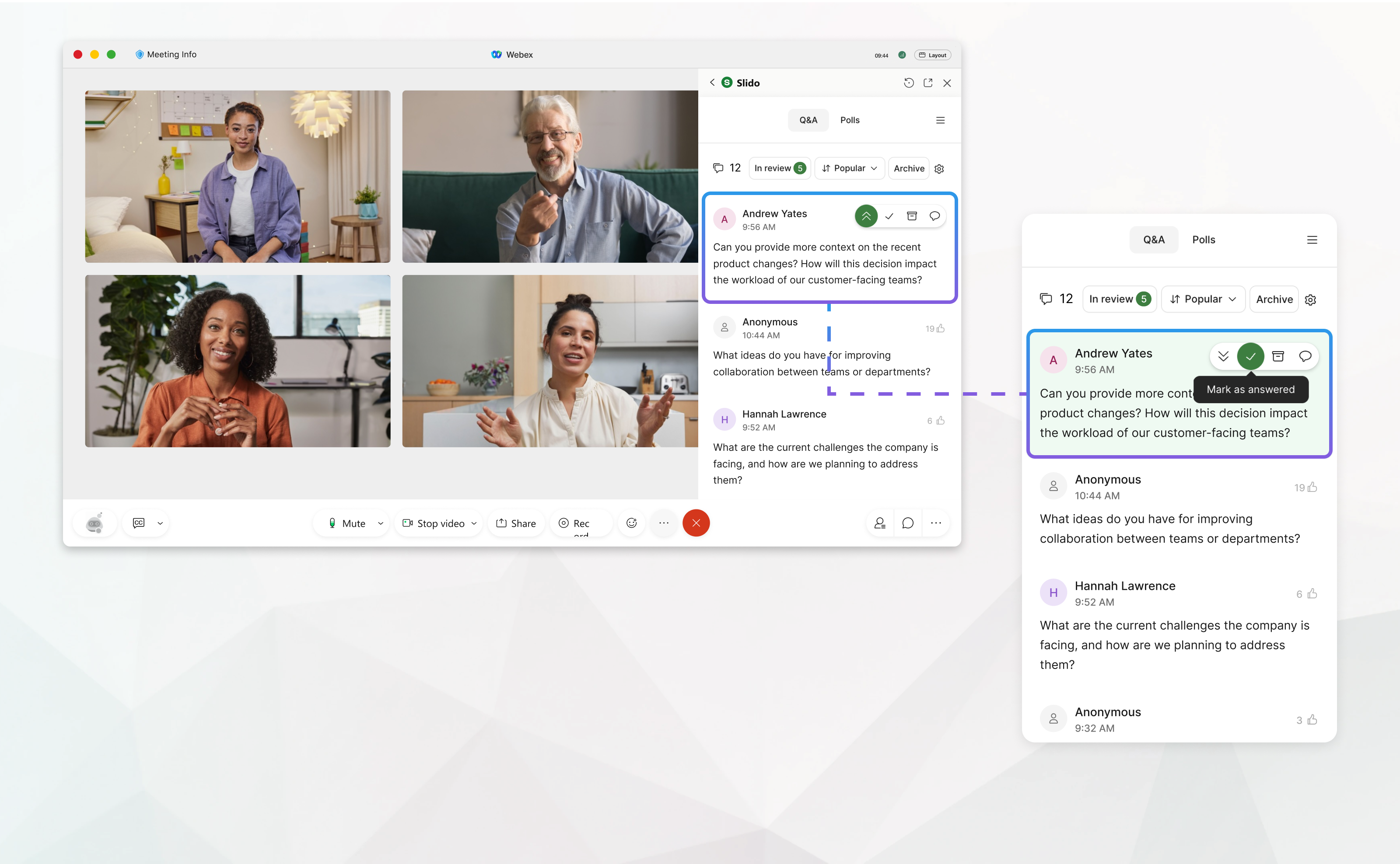Stop video in meeting controls
The image size is (1400, 864).
pyautogui.click(x=434, y=523)
